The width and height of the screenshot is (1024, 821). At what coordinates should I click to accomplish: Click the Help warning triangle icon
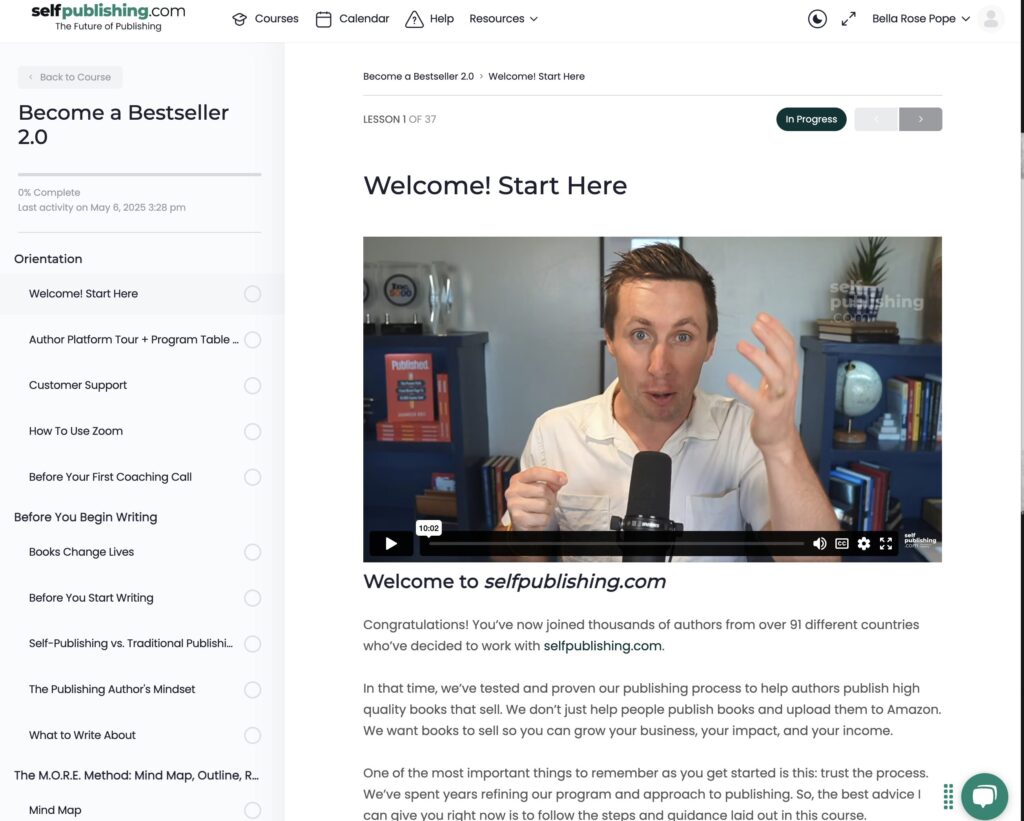pos(414,19)
